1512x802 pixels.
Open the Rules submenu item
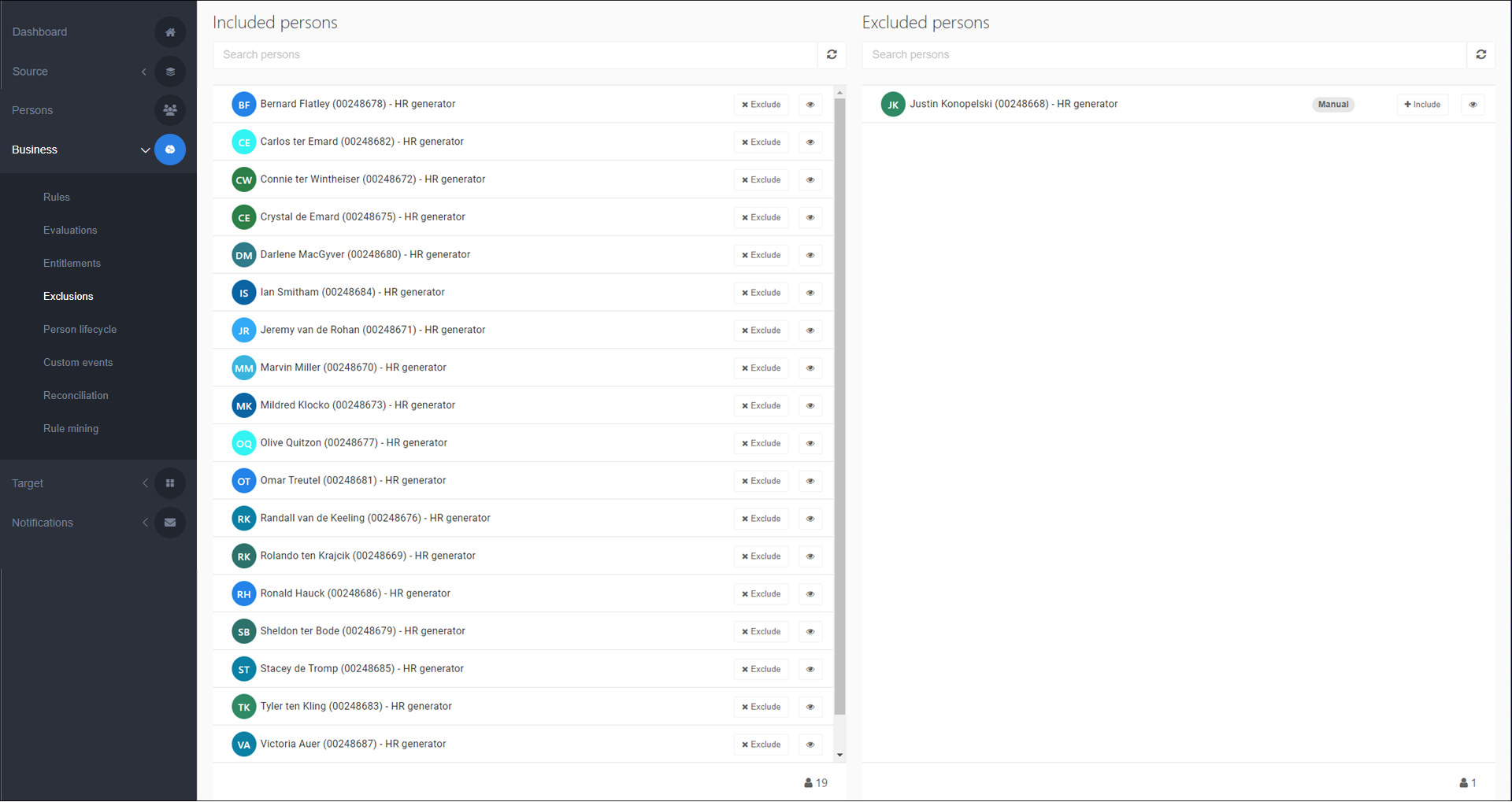[57, 198]
